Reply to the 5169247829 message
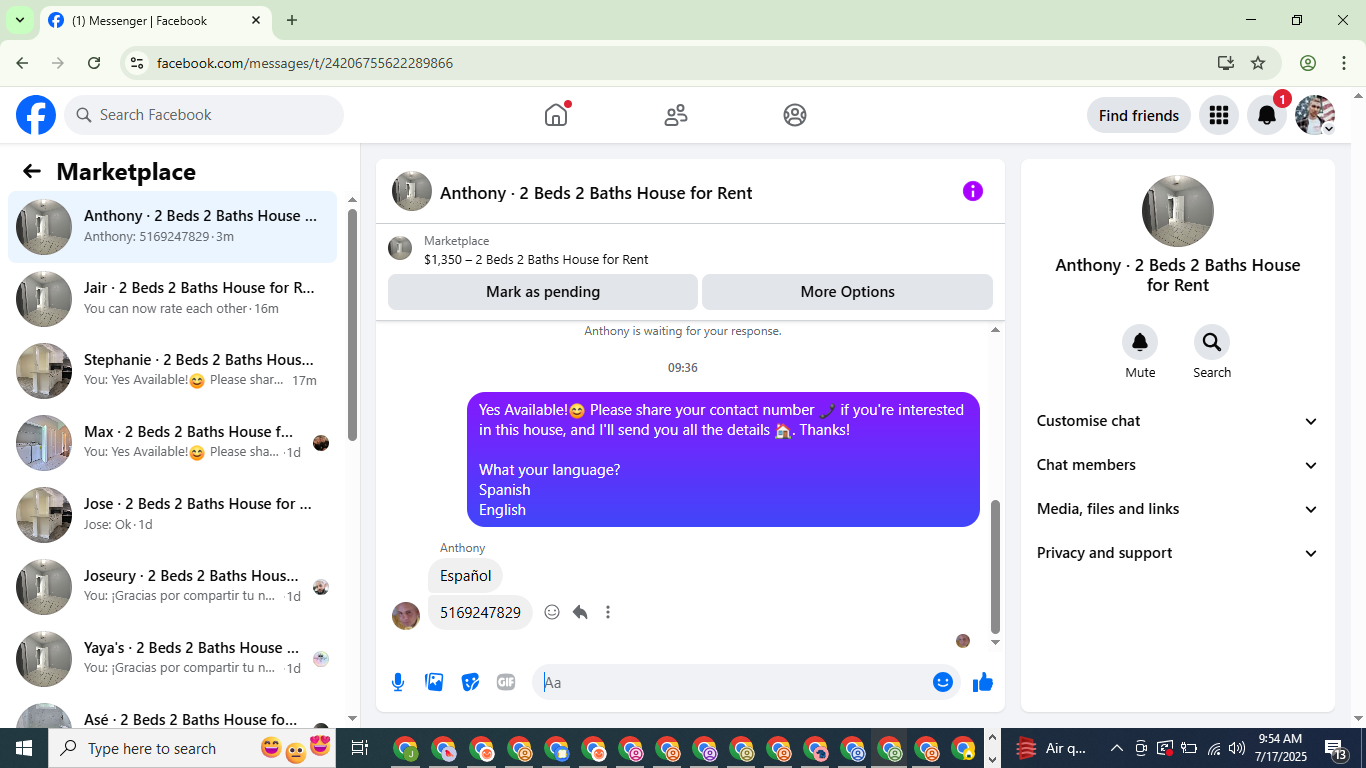Screen dimensions: 1366x768 point(580,612)
